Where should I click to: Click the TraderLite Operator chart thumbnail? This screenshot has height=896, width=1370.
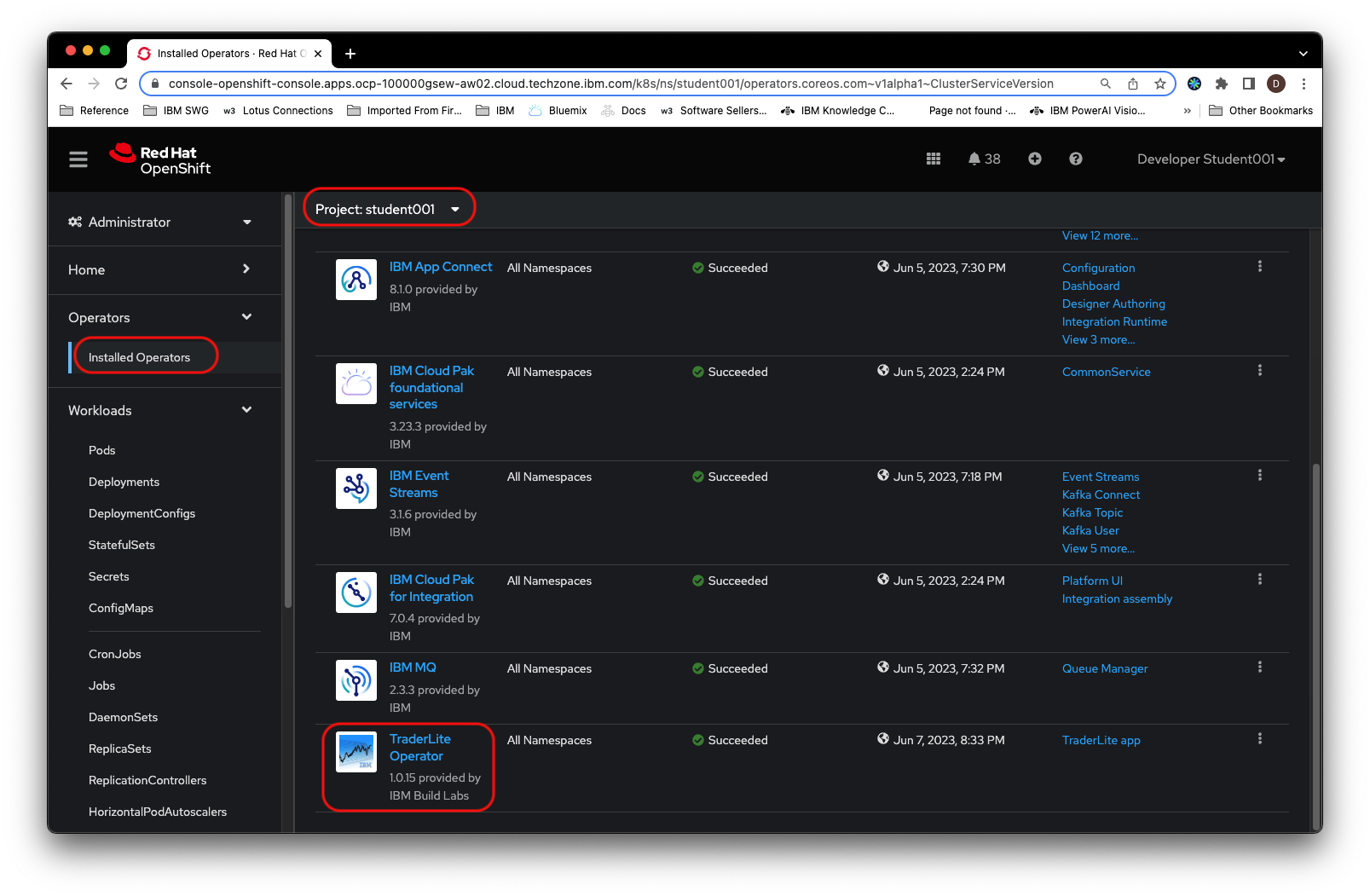356,752
